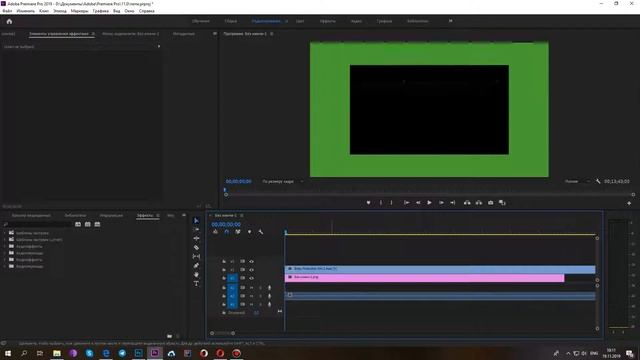The width and height of the screenshot is (640, 360).
Task: Click the Lift button in program monitor
Action: [467, 203]
